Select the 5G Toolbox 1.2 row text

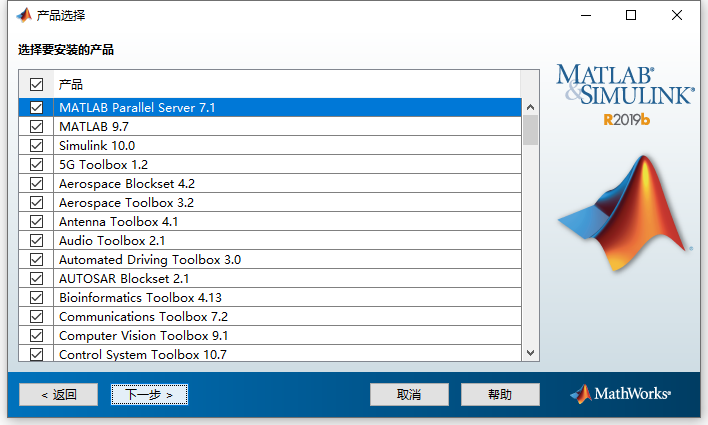click(x=103, y=164)
